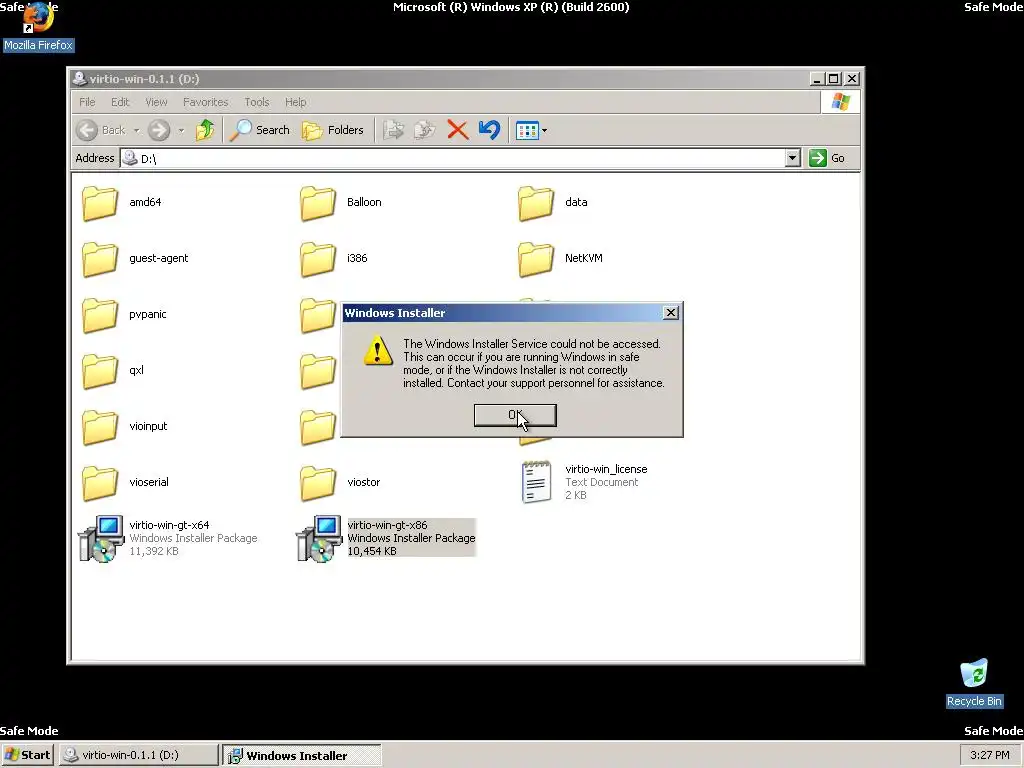The height and width of the screenshot is (768, 1024).
Task: Maximize the virtio-win Explorer window
Action: coord(833,78)
